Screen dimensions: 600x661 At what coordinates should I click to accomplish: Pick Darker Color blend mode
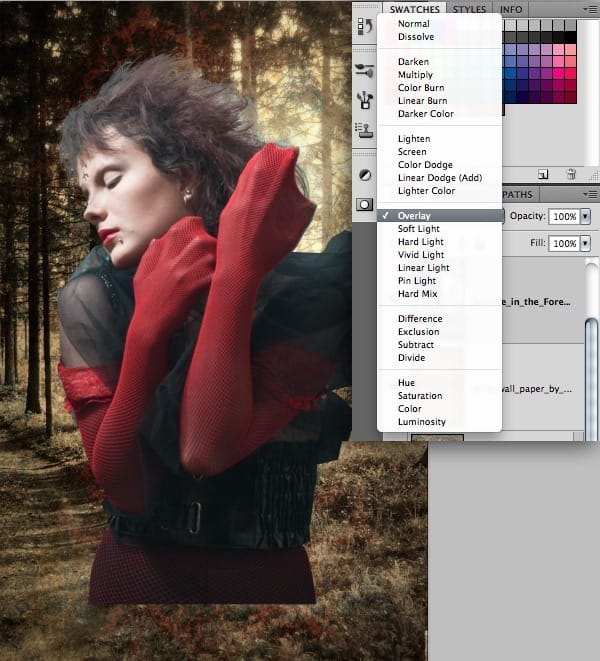pyautogui.click(x=439, y=114)
